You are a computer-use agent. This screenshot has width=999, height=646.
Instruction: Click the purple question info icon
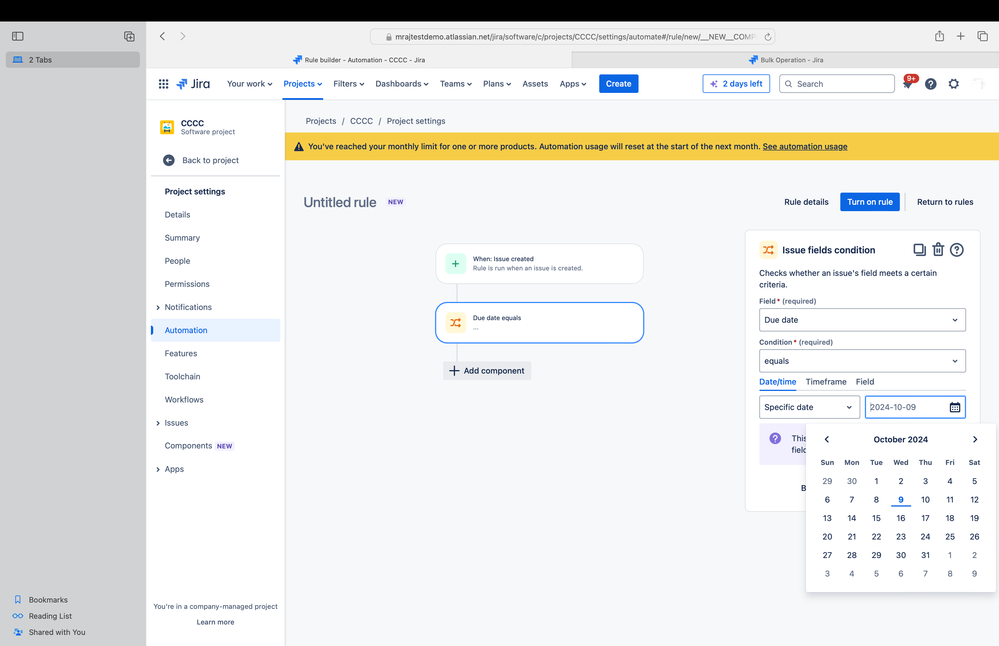pos(775,438)
